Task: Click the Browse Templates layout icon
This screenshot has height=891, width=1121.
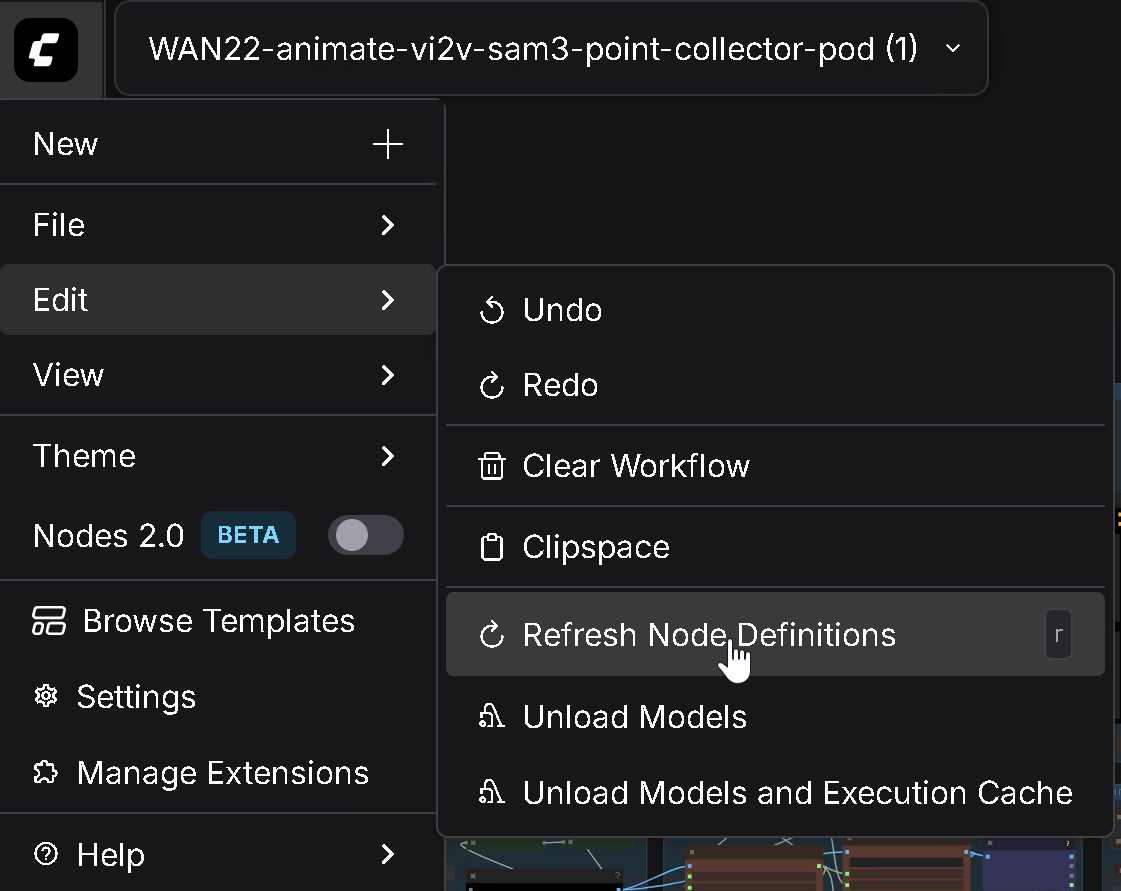Action: [49, 621]
